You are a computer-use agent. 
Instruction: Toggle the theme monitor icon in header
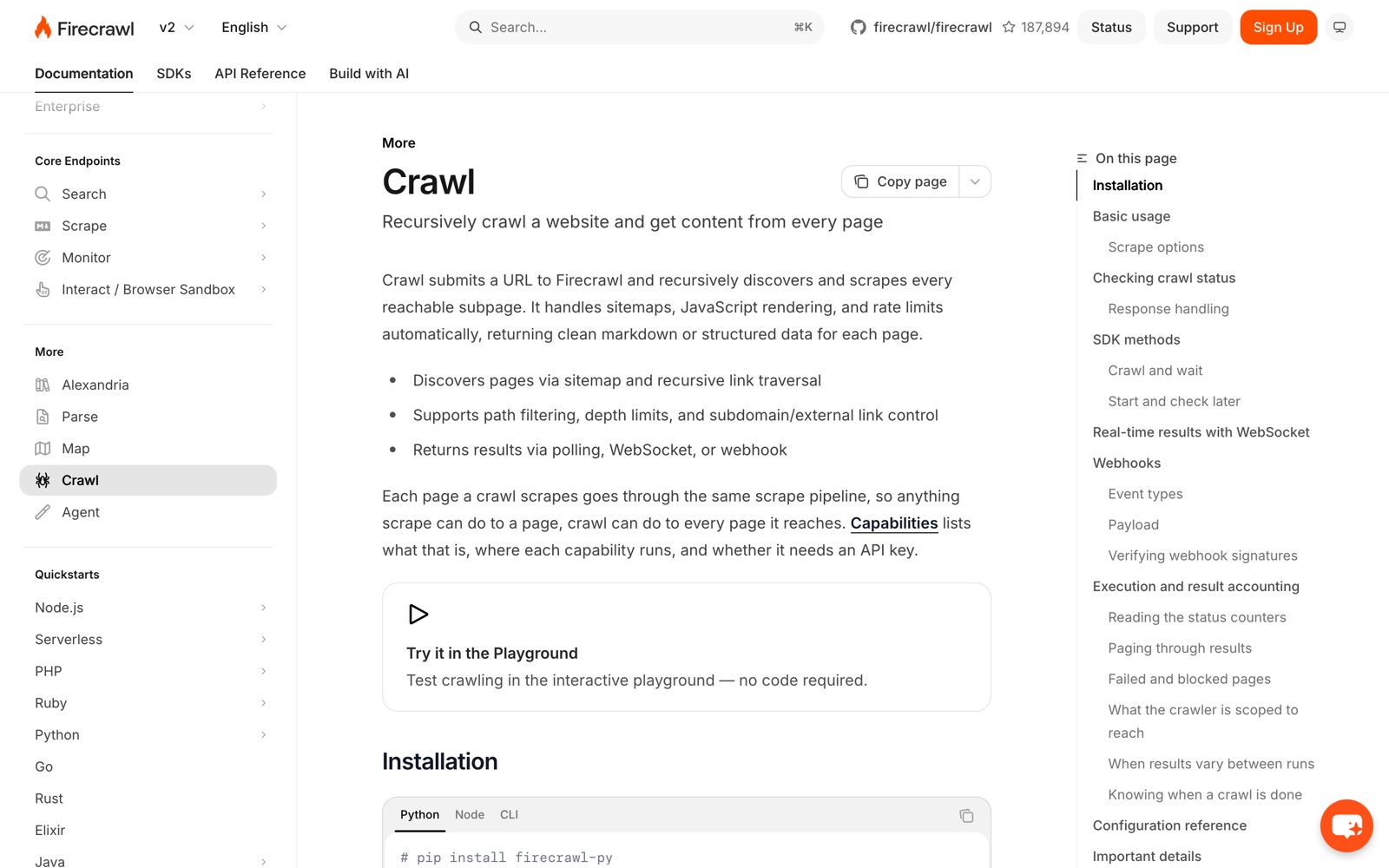[x=1340, y=28]
